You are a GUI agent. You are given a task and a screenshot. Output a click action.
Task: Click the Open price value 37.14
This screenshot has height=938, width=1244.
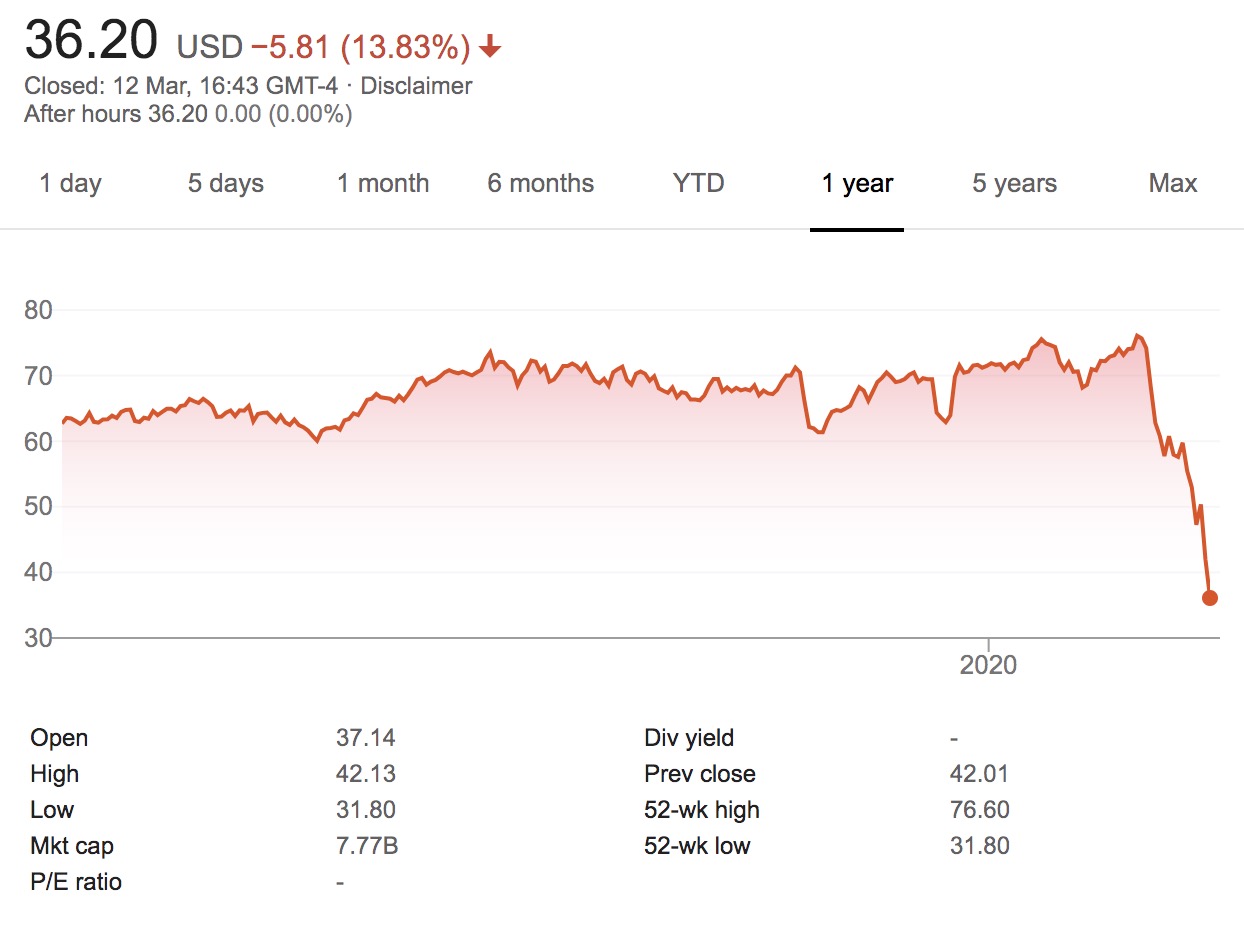click(365, 738)
